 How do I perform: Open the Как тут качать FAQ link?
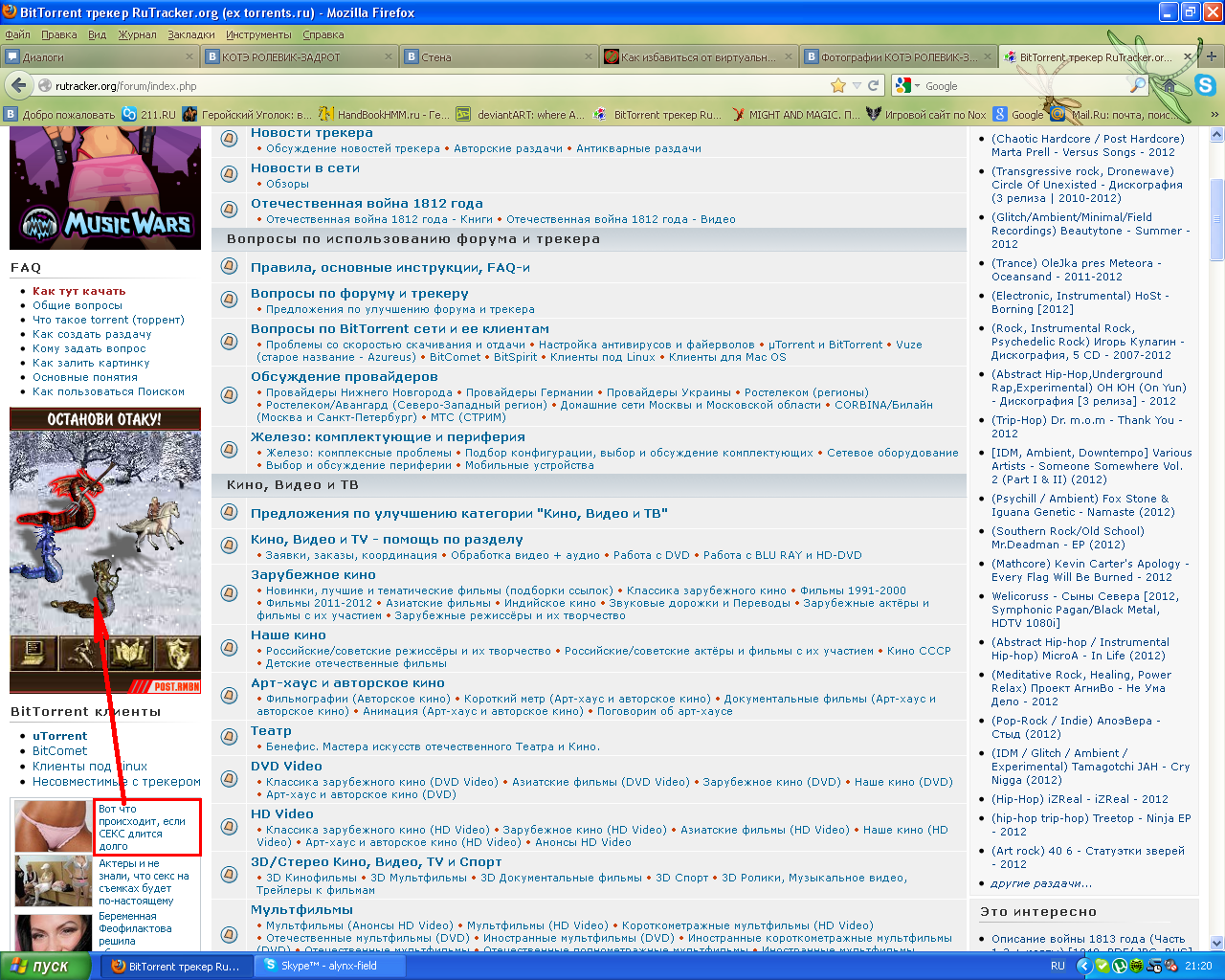78,291
